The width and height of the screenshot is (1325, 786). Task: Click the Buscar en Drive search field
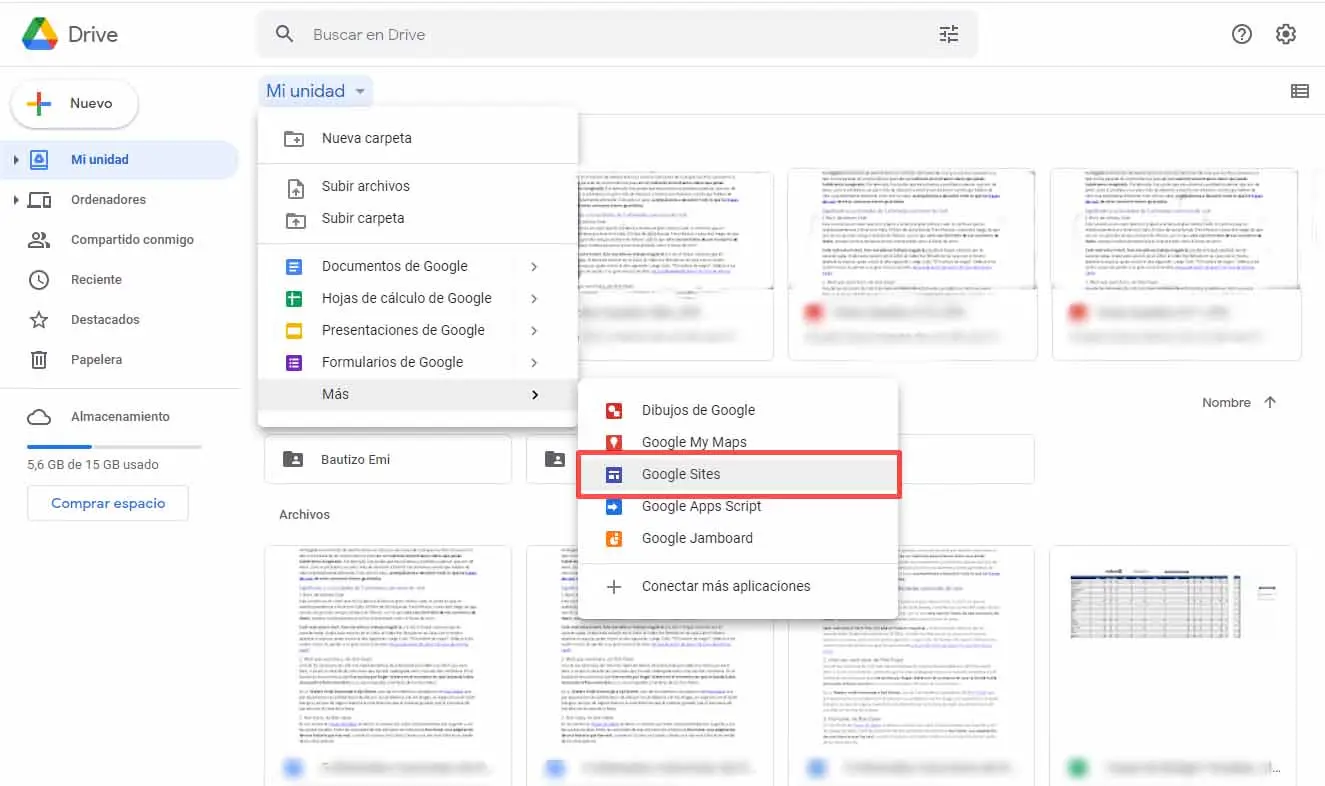click(x=617, y=34)
